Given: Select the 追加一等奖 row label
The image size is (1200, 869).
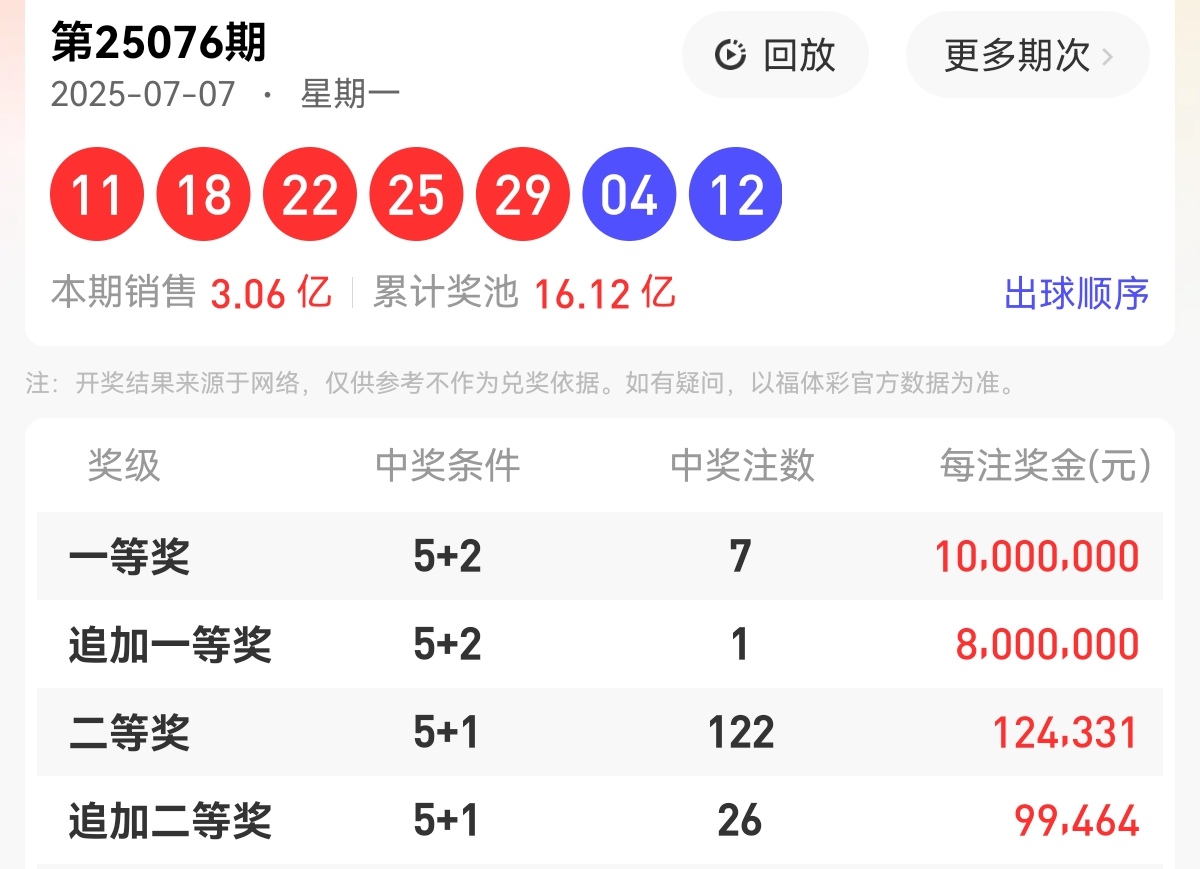Looking at the screenshot, I should click(170, 645).
